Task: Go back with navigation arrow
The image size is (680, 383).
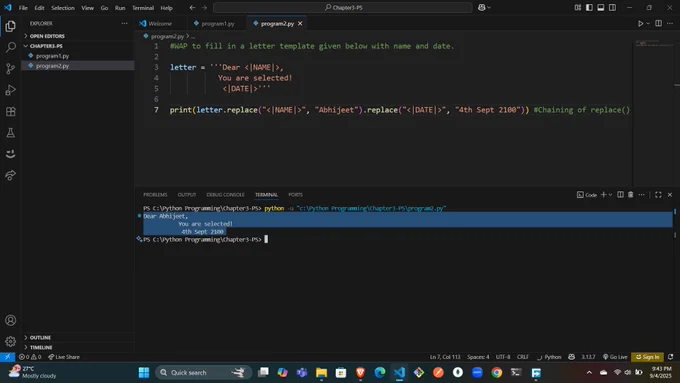Action: 192,7
